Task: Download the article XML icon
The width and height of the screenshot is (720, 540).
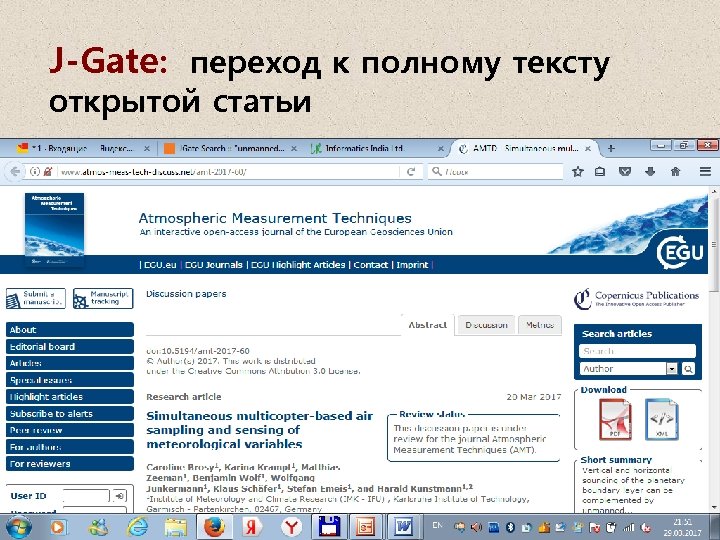Action: (662, 420)
